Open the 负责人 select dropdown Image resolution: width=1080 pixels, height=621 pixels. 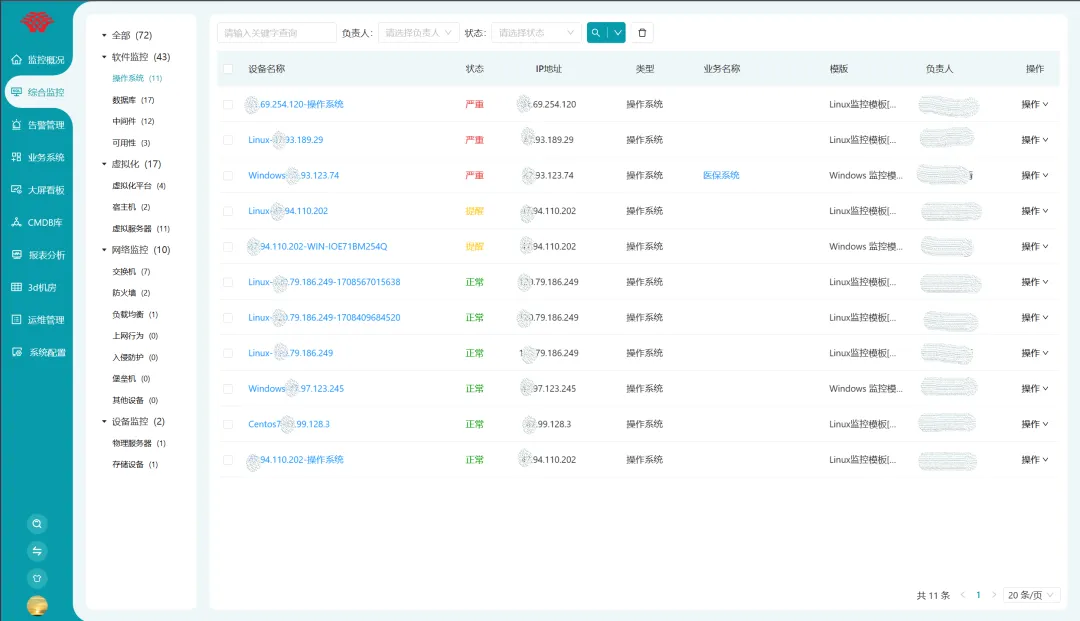(418, 32)
